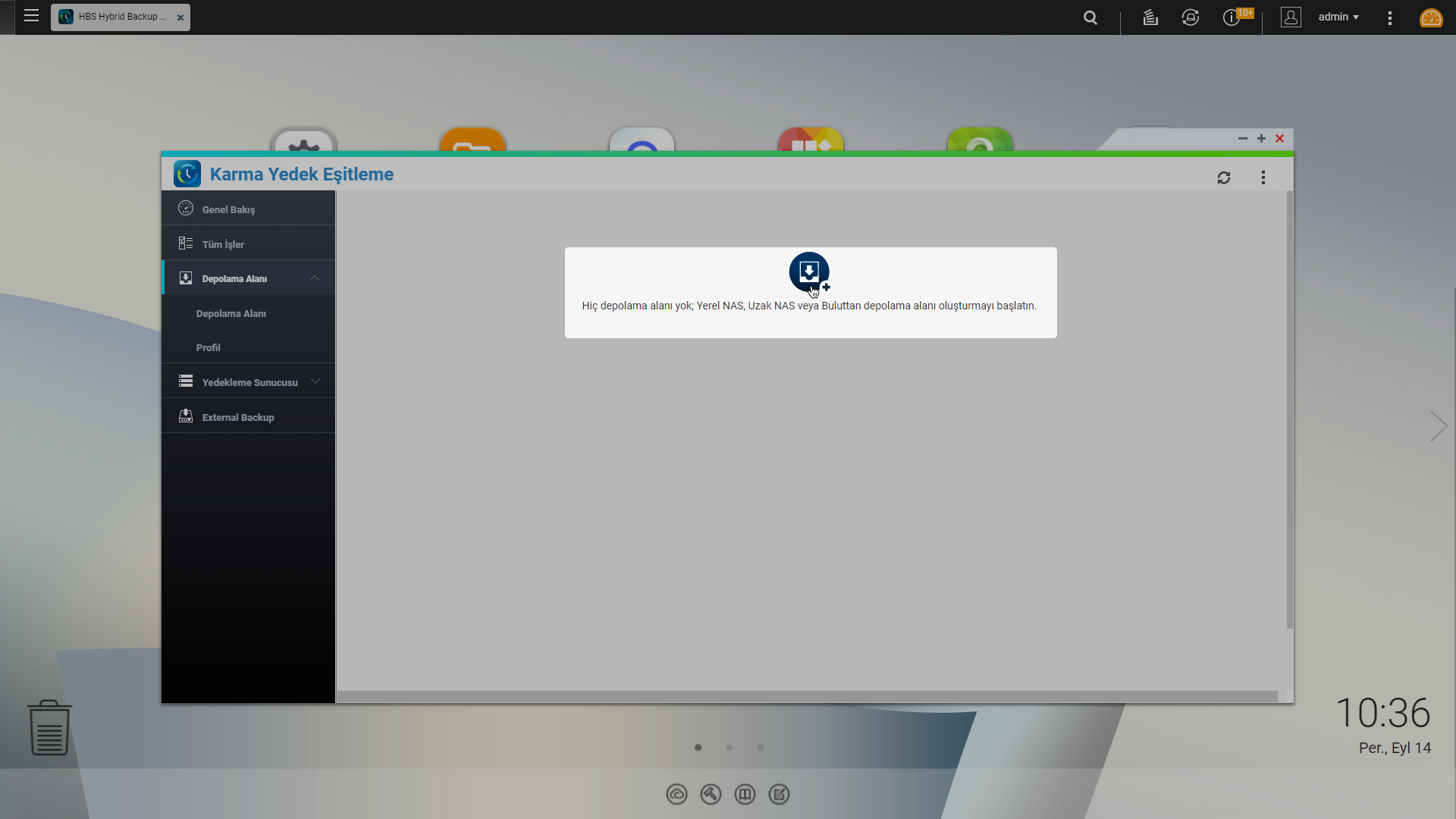Collapse the Depolama Alanı section chevron
This screenshot has width=1456, height=819.
tap(315, 278)
